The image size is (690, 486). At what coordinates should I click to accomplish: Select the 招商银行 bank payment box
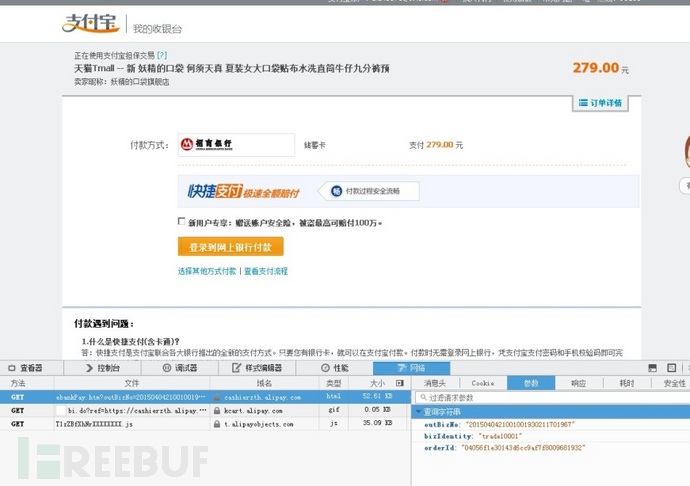236,144
